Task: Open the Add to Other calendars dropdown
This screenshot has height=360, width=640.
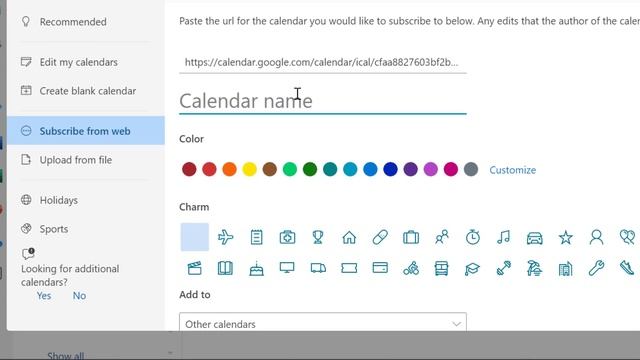Action: pos(323,322)
